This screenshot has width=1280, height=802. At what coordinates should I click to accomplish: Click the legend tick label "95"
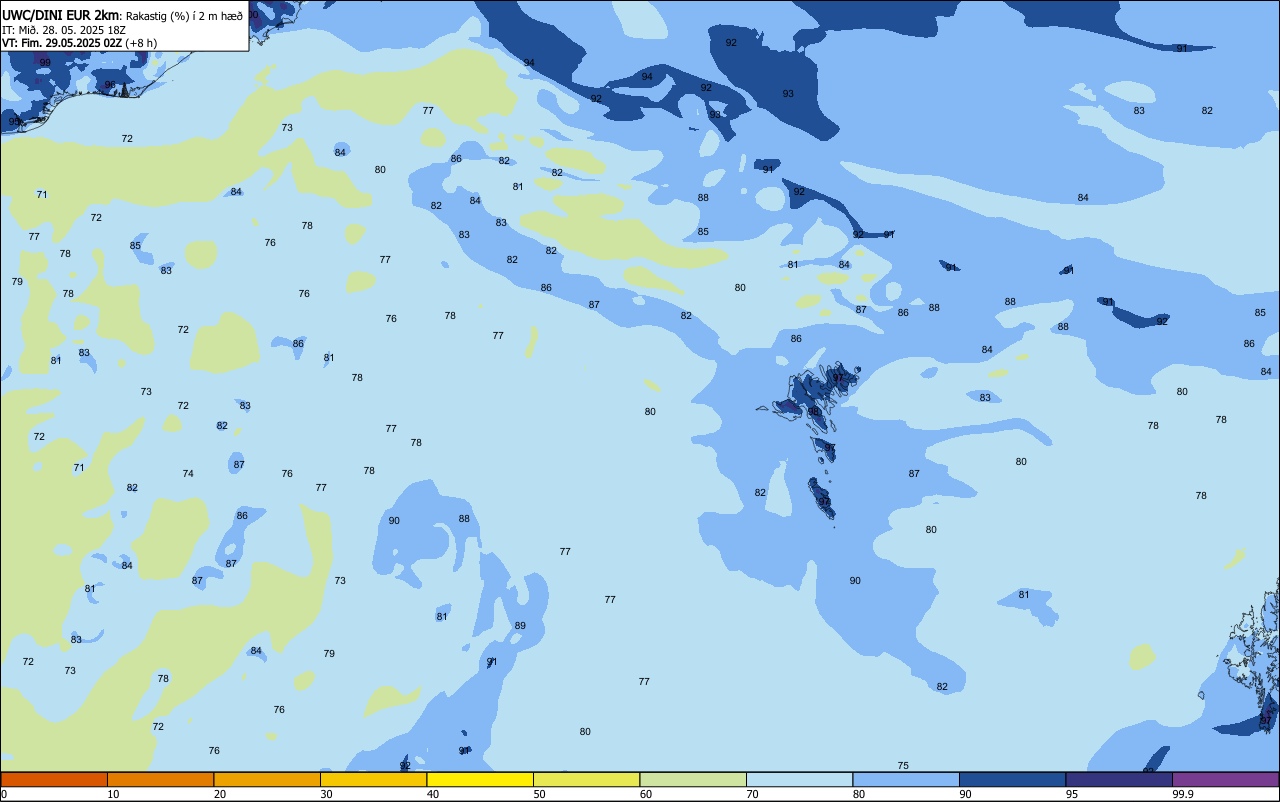(1072, 794)
